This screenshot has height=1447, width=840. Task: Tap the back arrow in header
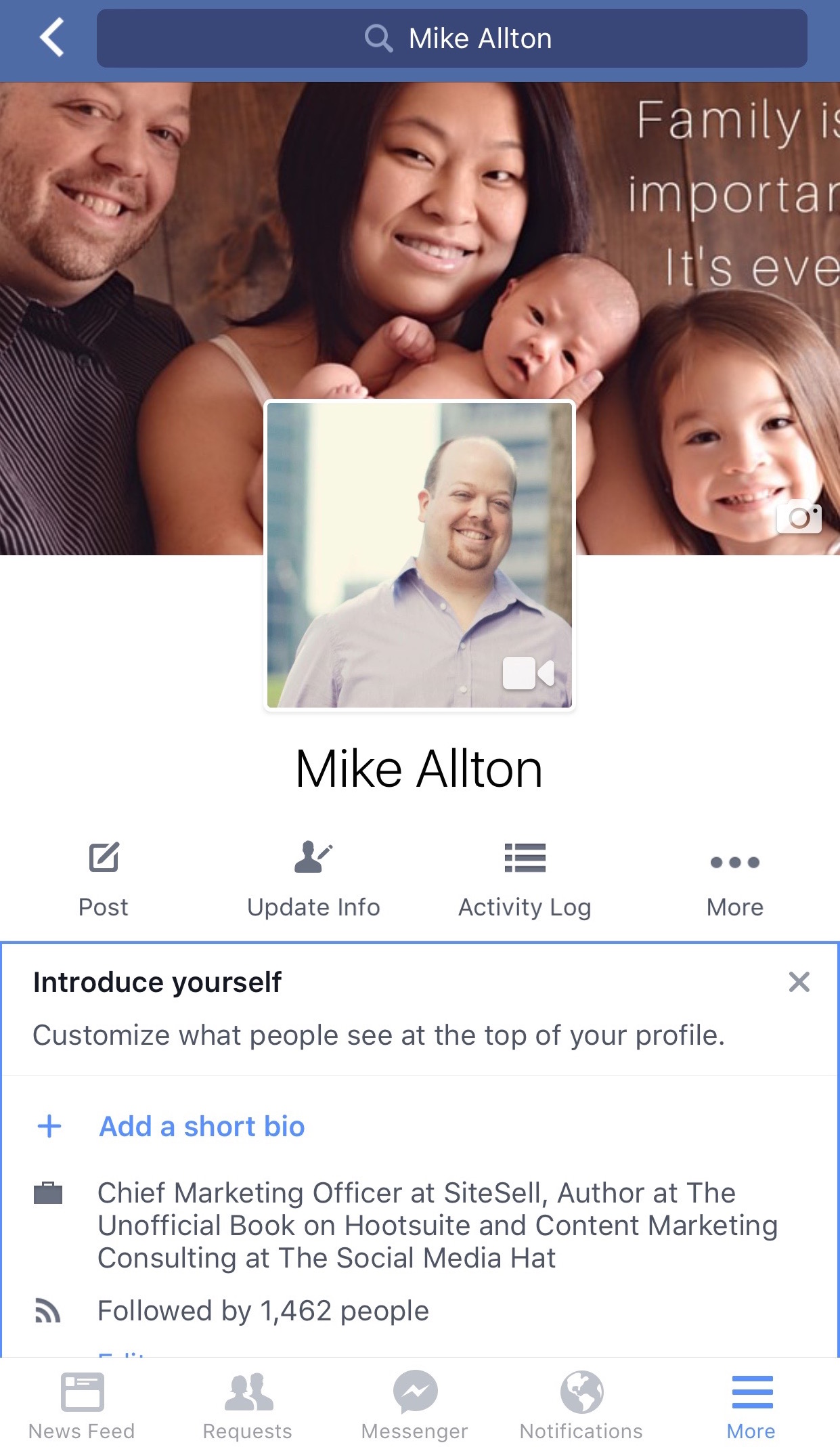point(52,37)
